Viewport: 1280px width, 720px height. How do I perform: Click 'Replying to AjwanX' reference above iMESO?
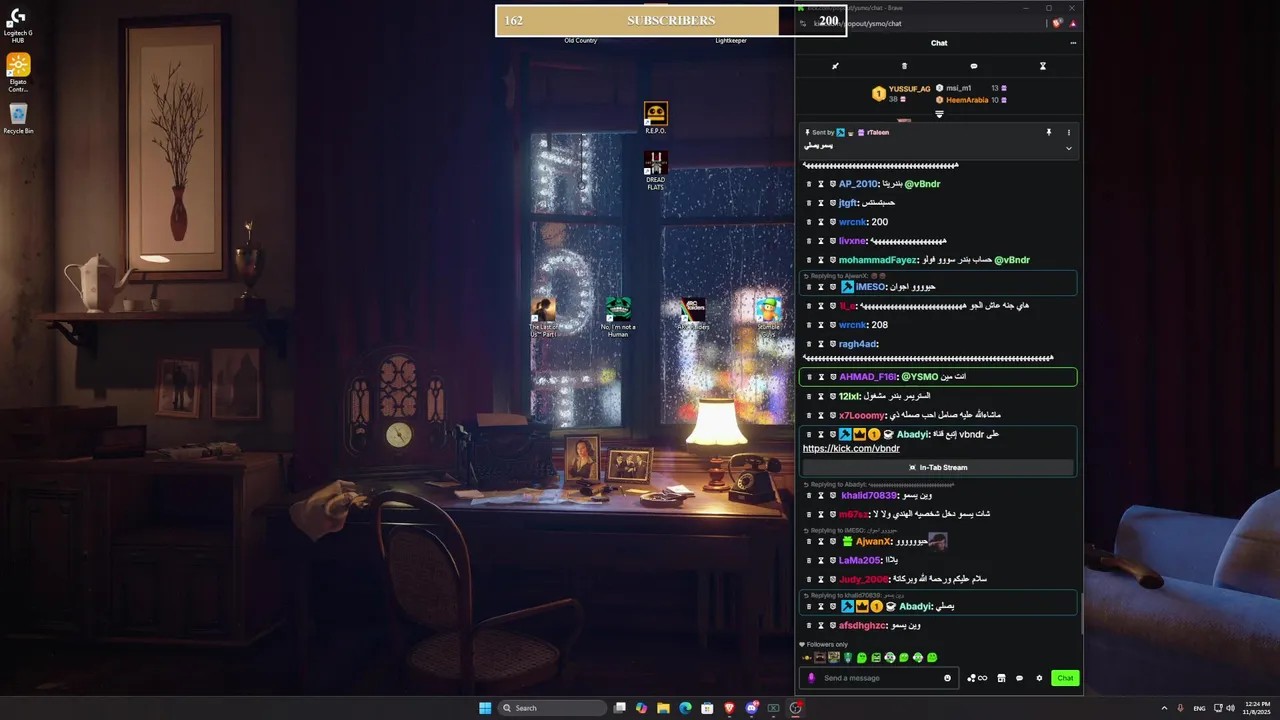(843, 276)
